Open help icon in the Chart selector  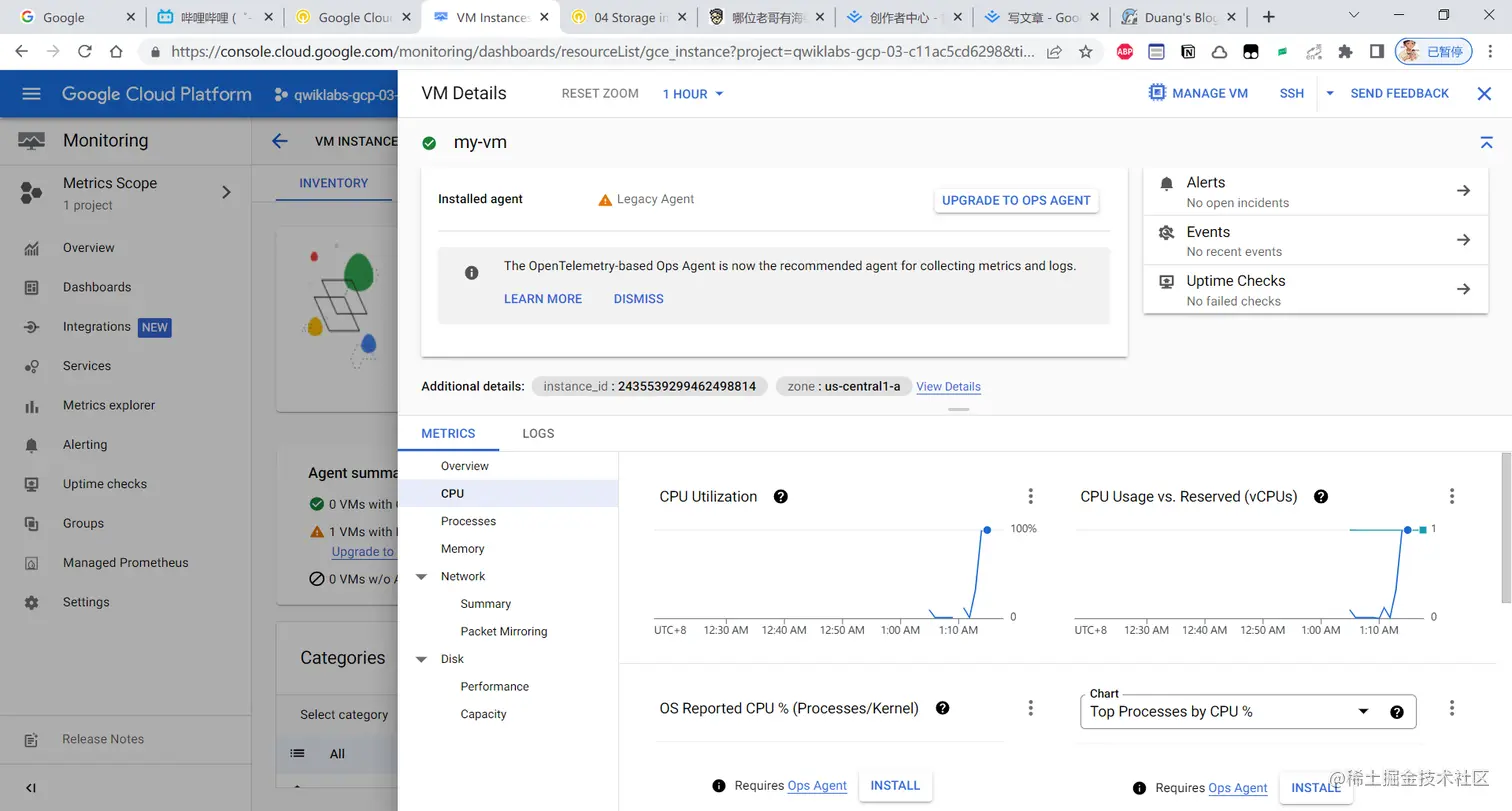pos(1397,712)
